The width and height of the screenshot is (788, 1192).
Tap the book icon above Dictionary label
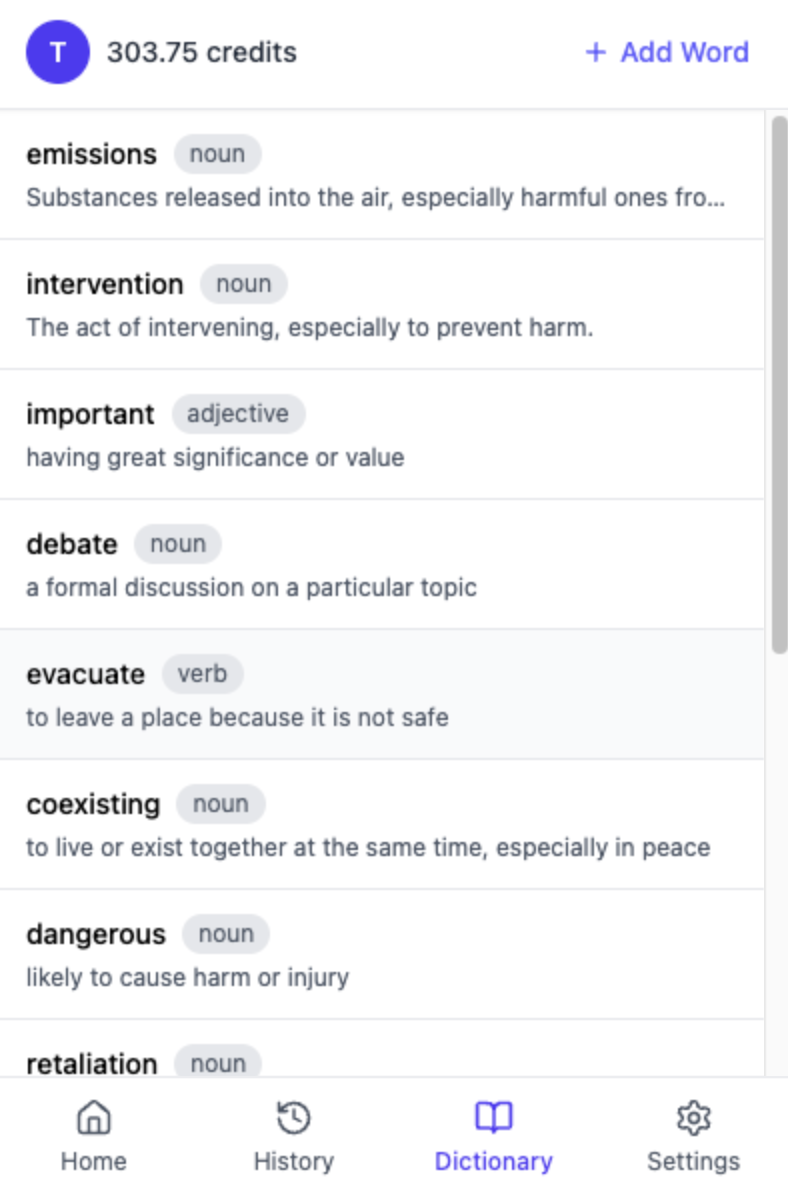[493, 1117]
